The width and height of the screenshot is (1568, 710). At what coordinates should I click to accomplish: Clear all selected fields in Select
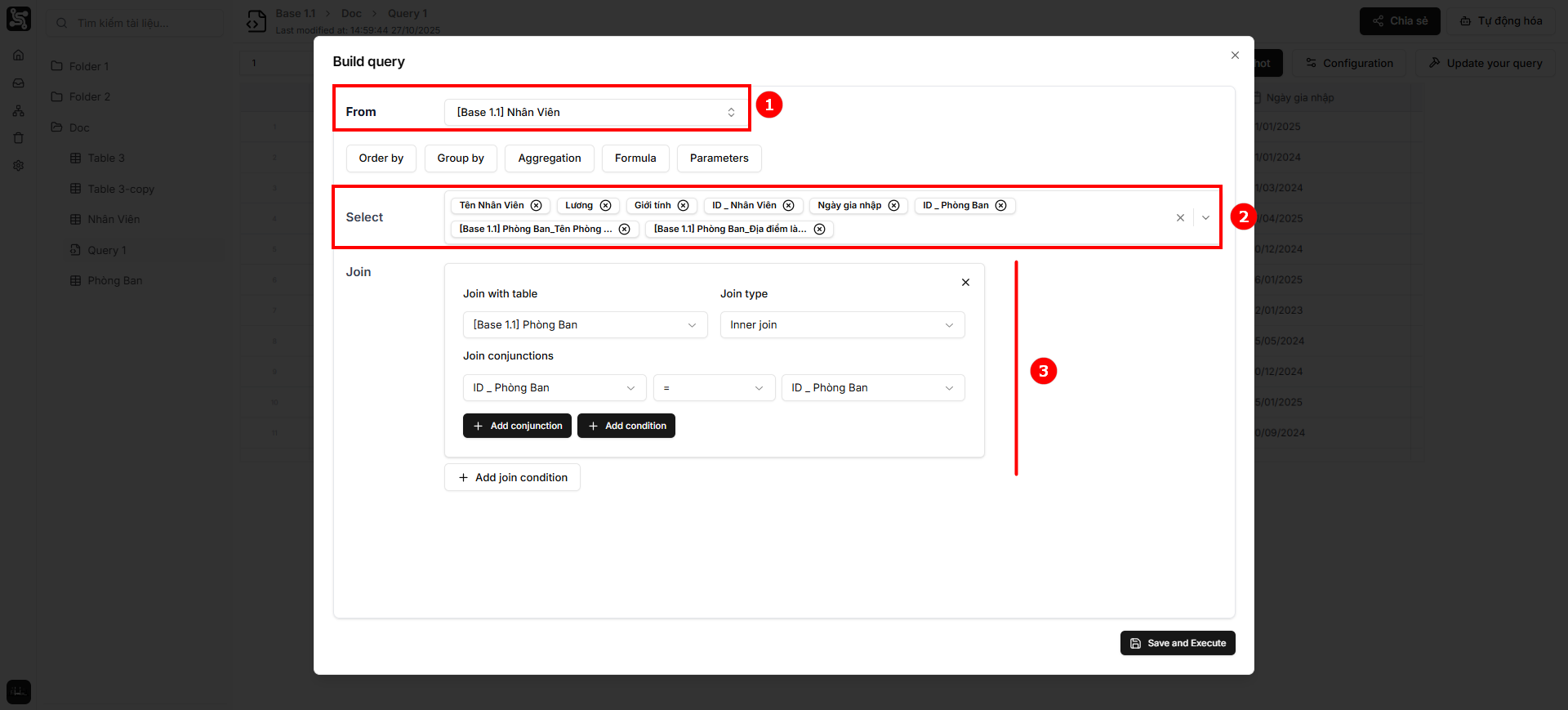[x=1180, y=218]
